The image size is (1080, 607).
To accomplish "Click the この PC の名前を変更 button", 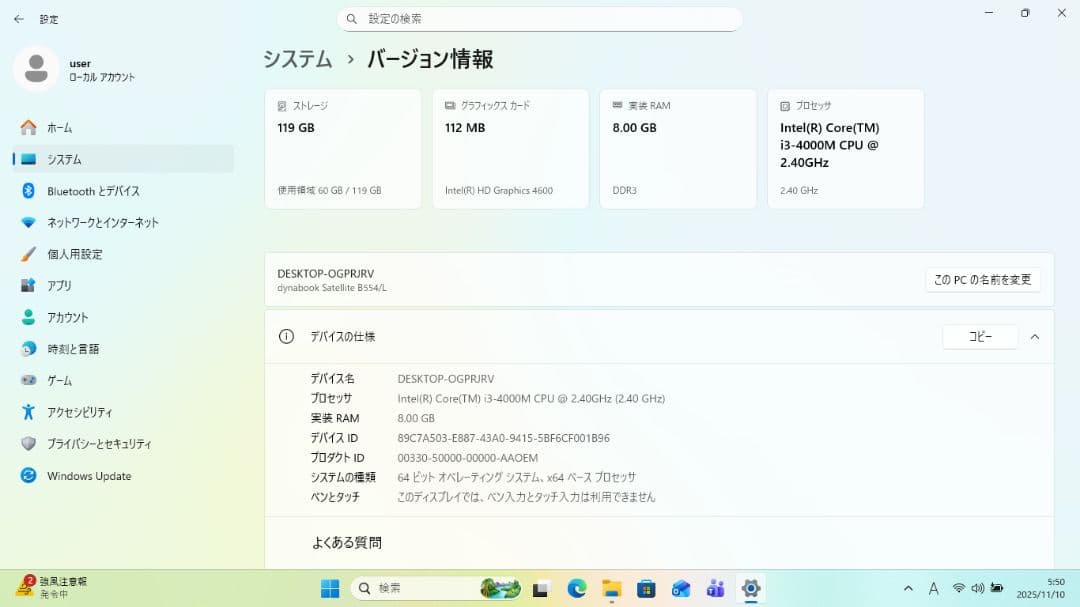I will (982, 280).
